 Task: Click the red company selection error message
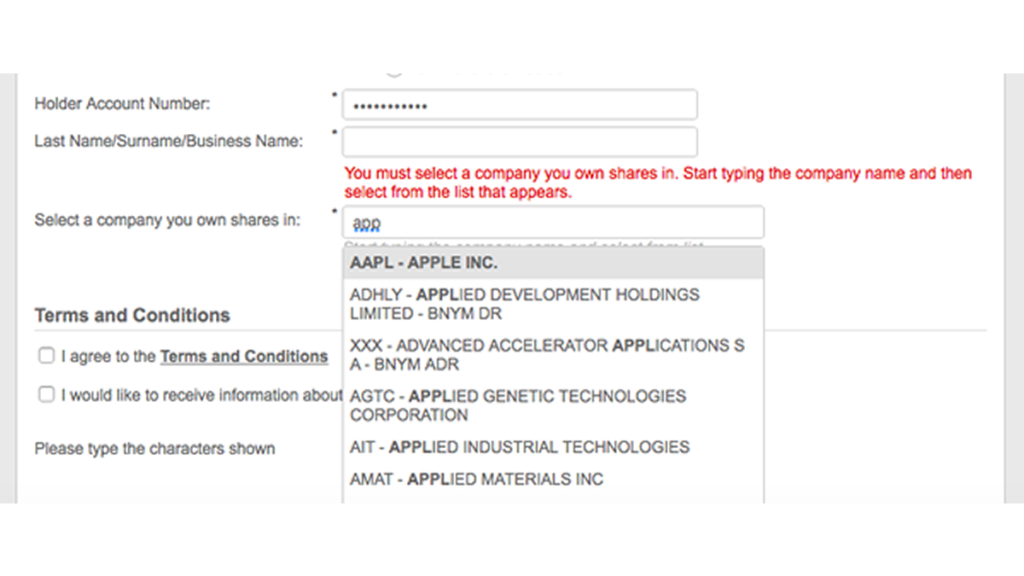[x=658, y=183]
